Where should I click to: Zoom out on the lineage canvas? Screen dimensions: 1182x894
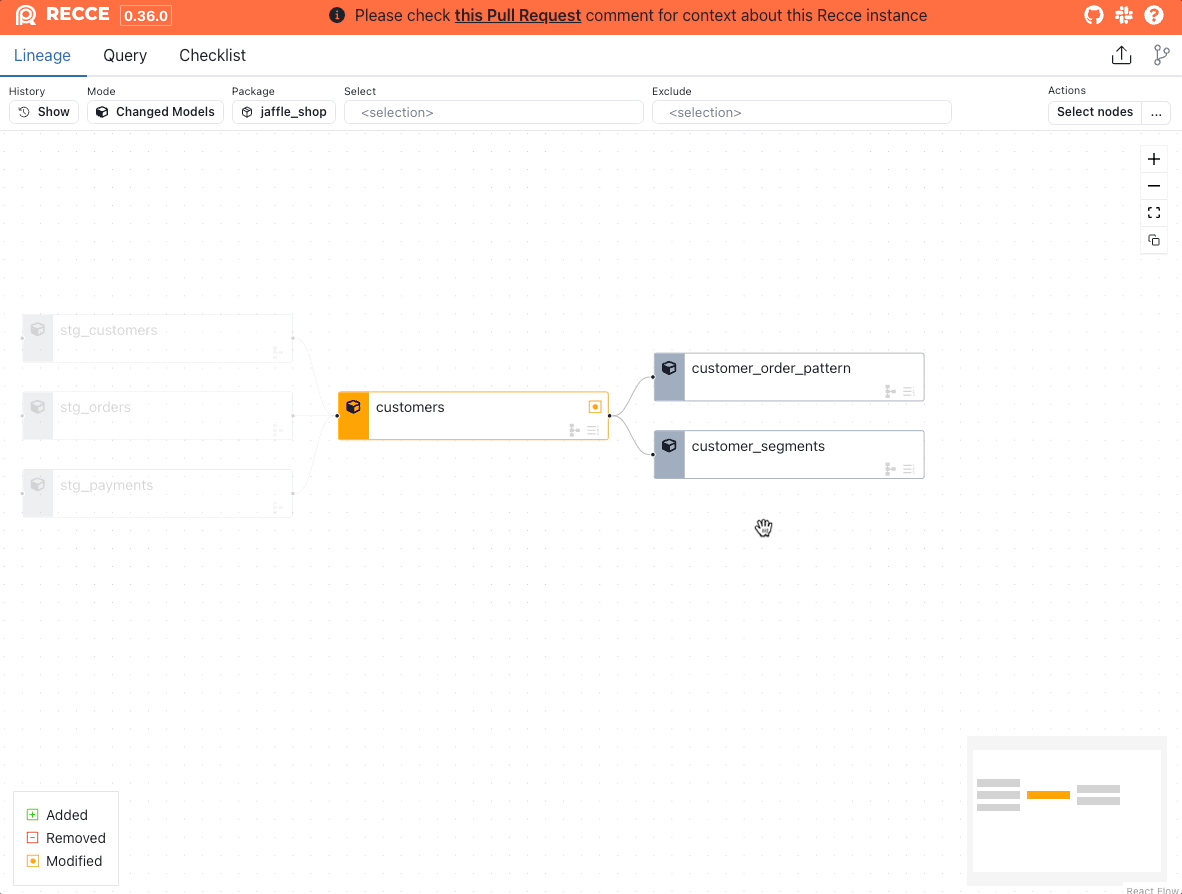[x=1154, y=186]
